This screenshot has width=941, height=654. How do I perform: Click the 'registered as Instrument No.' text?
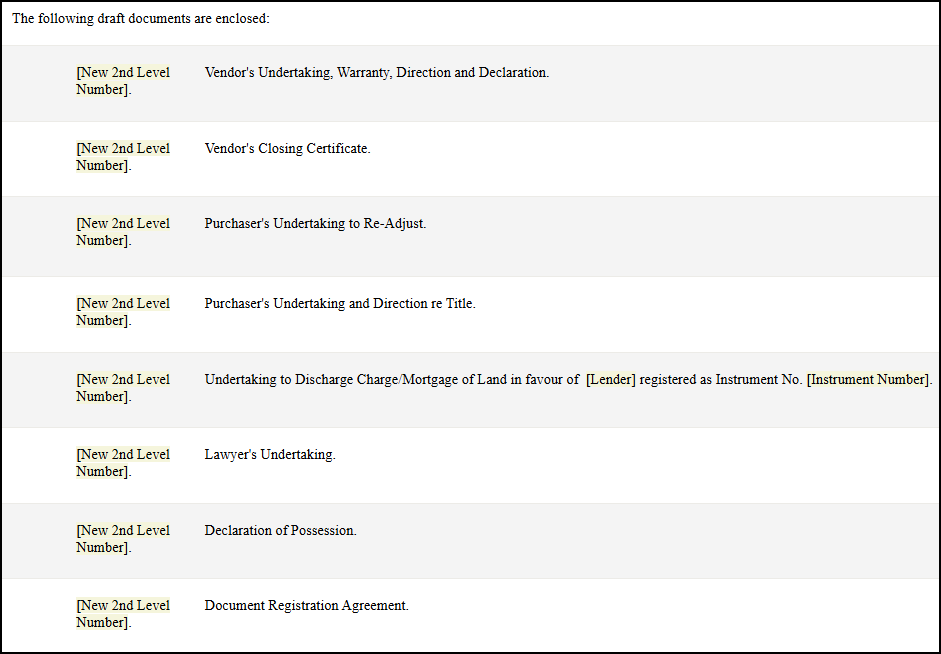click(721, 380)
